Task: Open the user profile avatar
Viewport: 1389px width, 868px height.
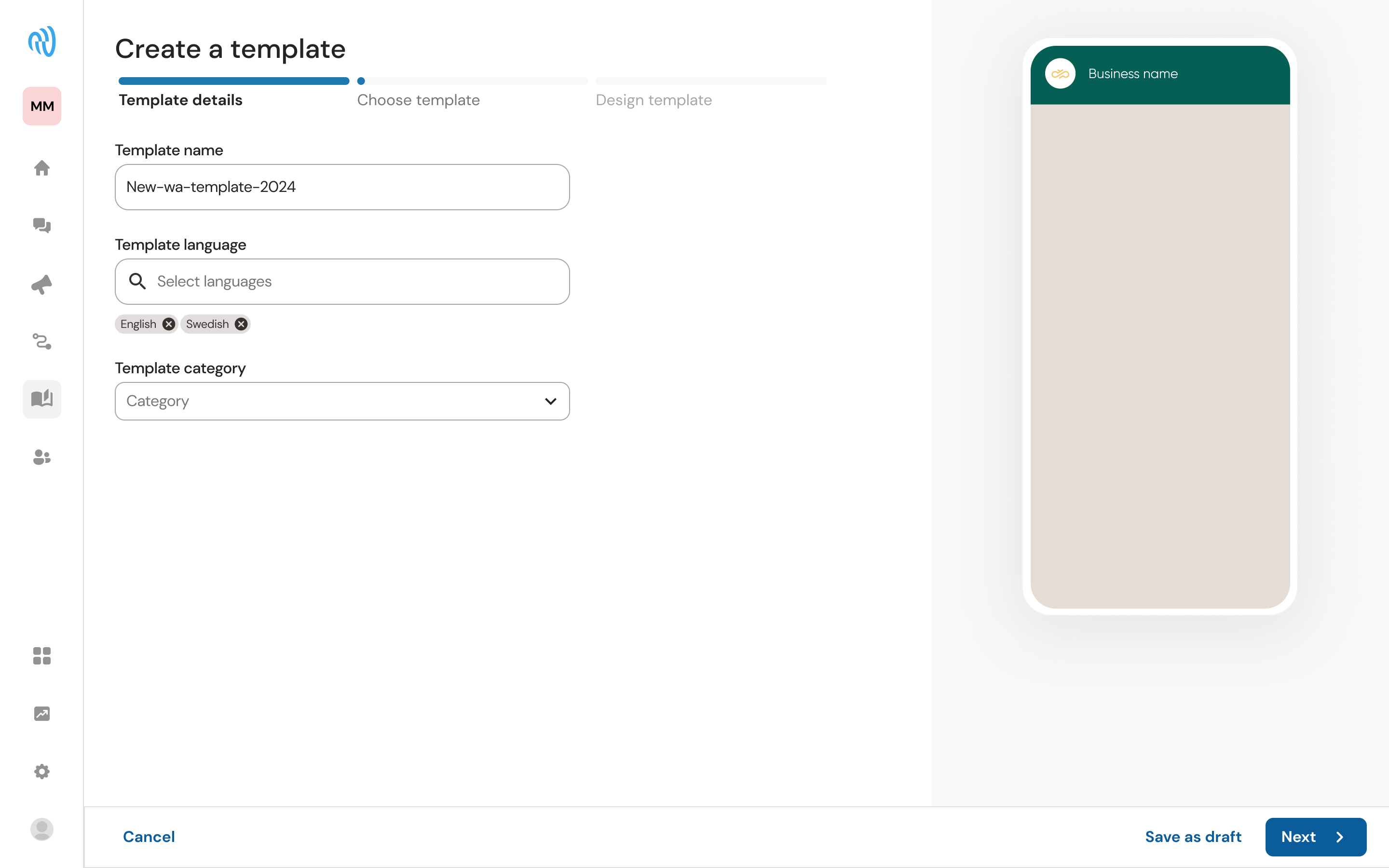Action: (42, 829)
